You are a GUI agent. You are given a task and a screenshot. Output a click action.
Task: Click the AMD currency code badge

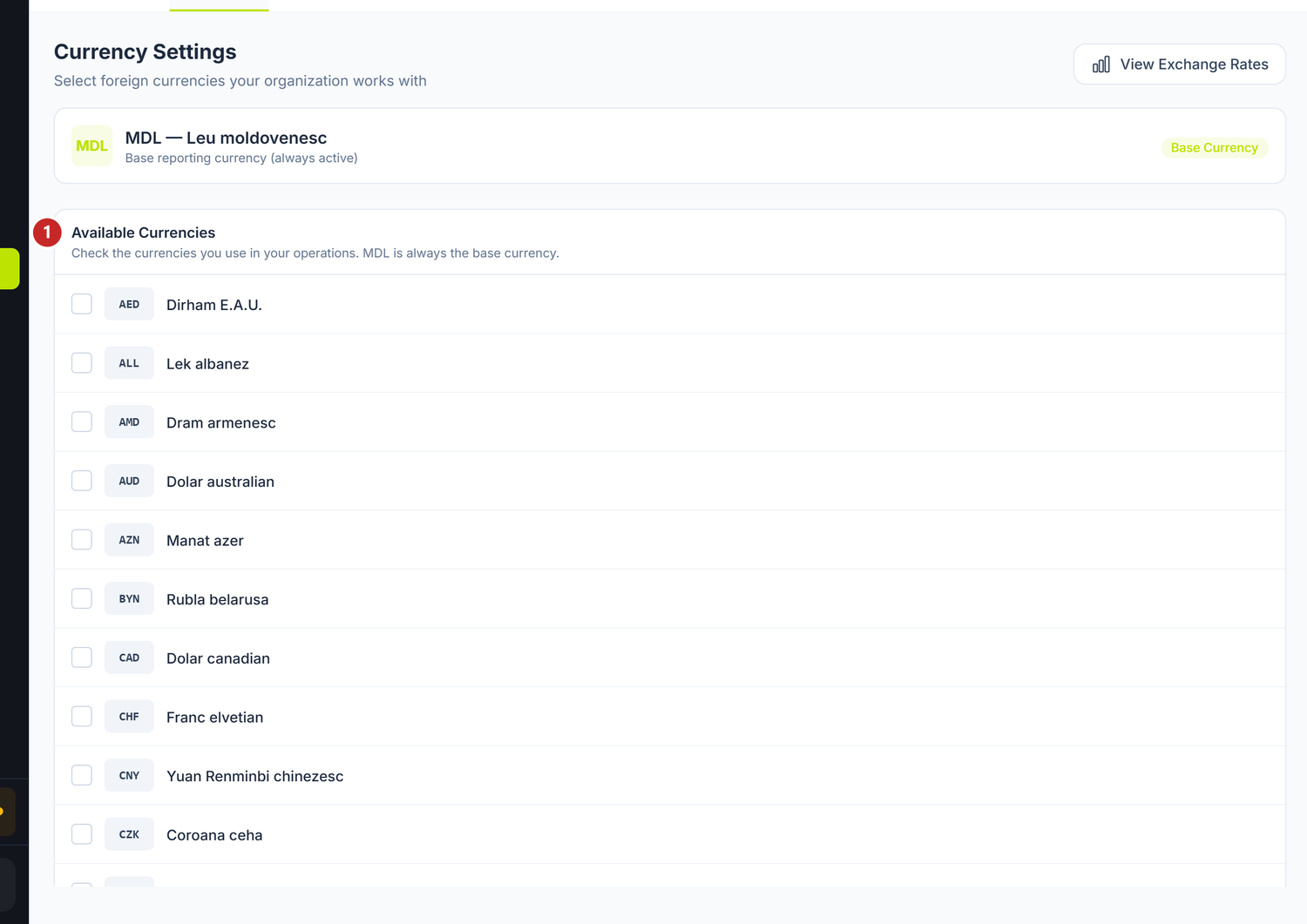pos(129,422)
